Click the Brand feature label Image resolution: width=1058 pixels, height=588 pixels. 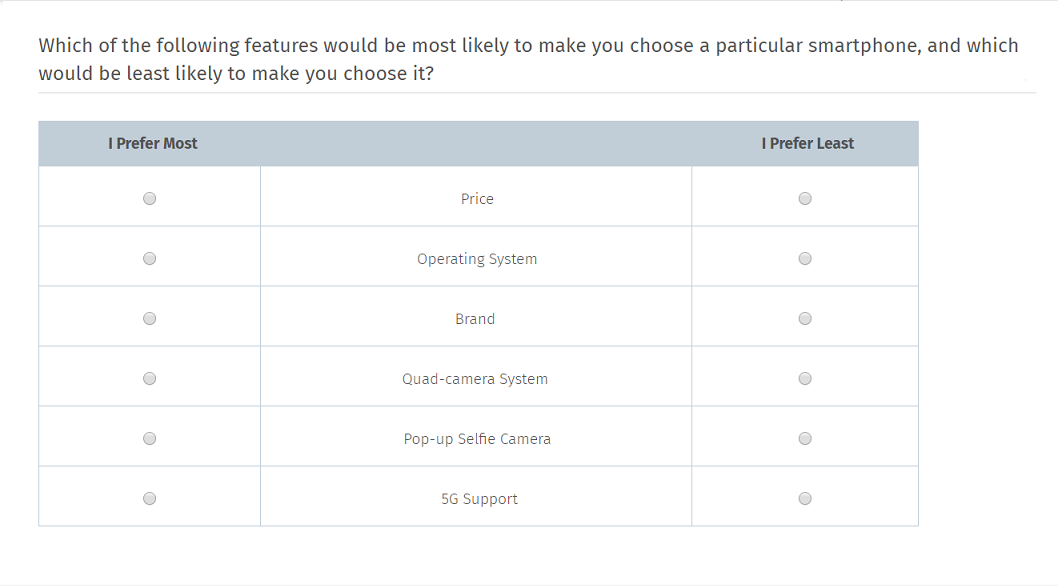point(475,319)
